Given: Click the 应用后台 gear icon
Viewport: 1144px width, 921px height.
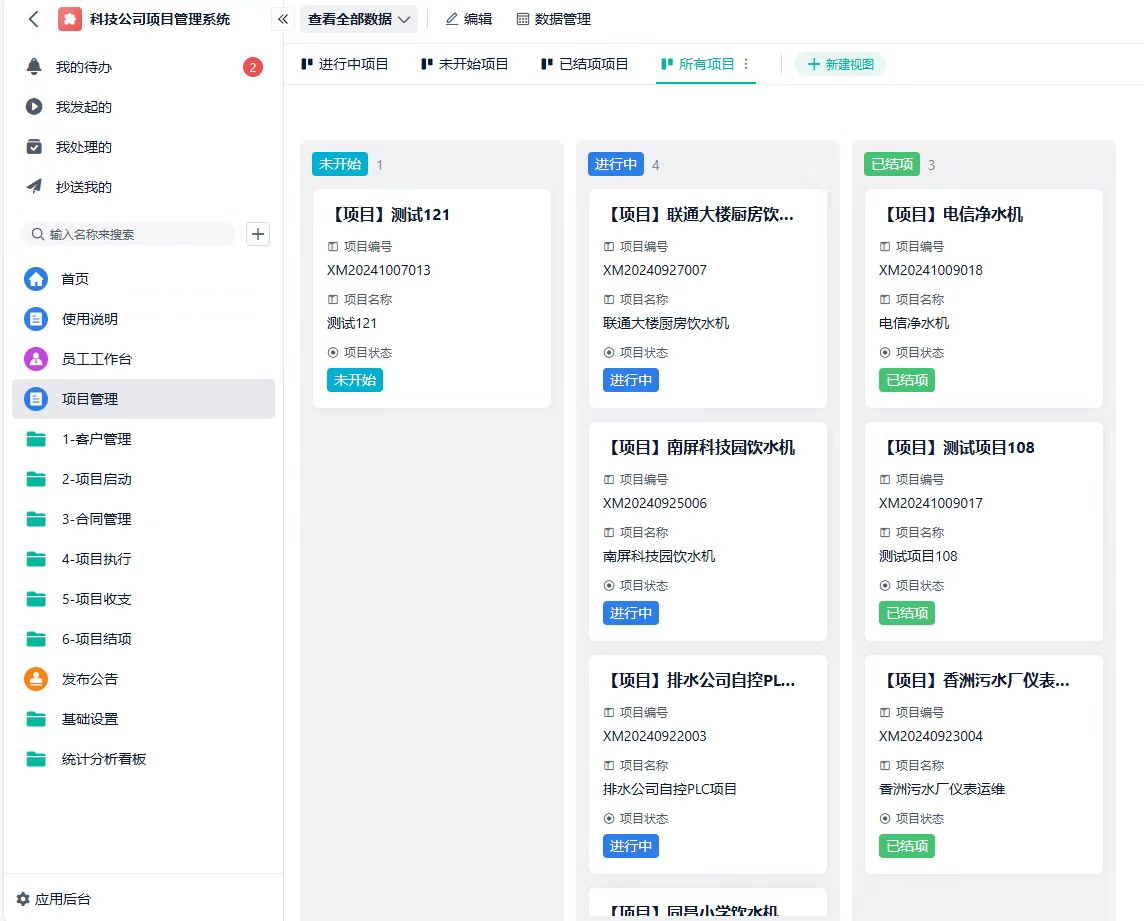Looking at the screenshot, I should pos(23,899).
